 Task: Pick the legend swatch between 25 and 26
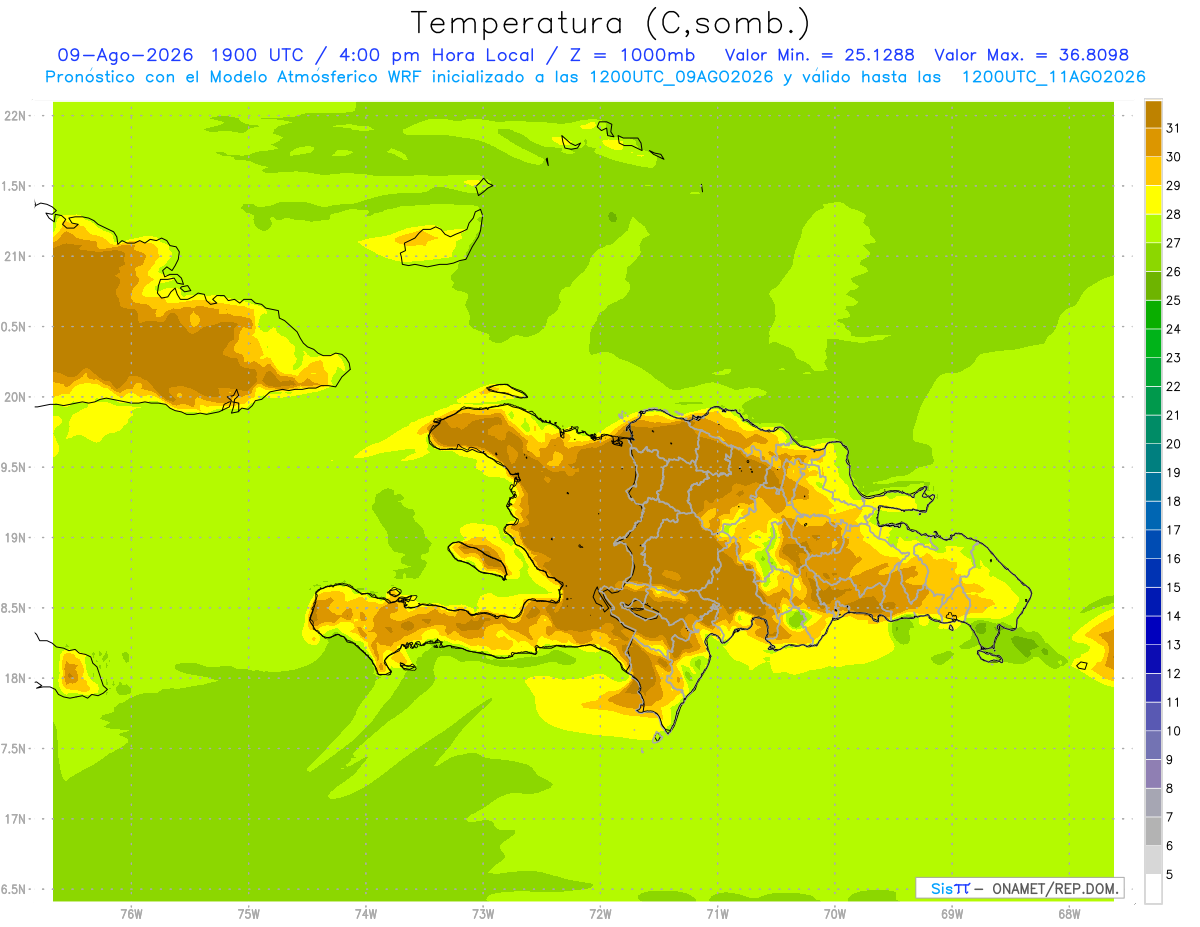1153,286
